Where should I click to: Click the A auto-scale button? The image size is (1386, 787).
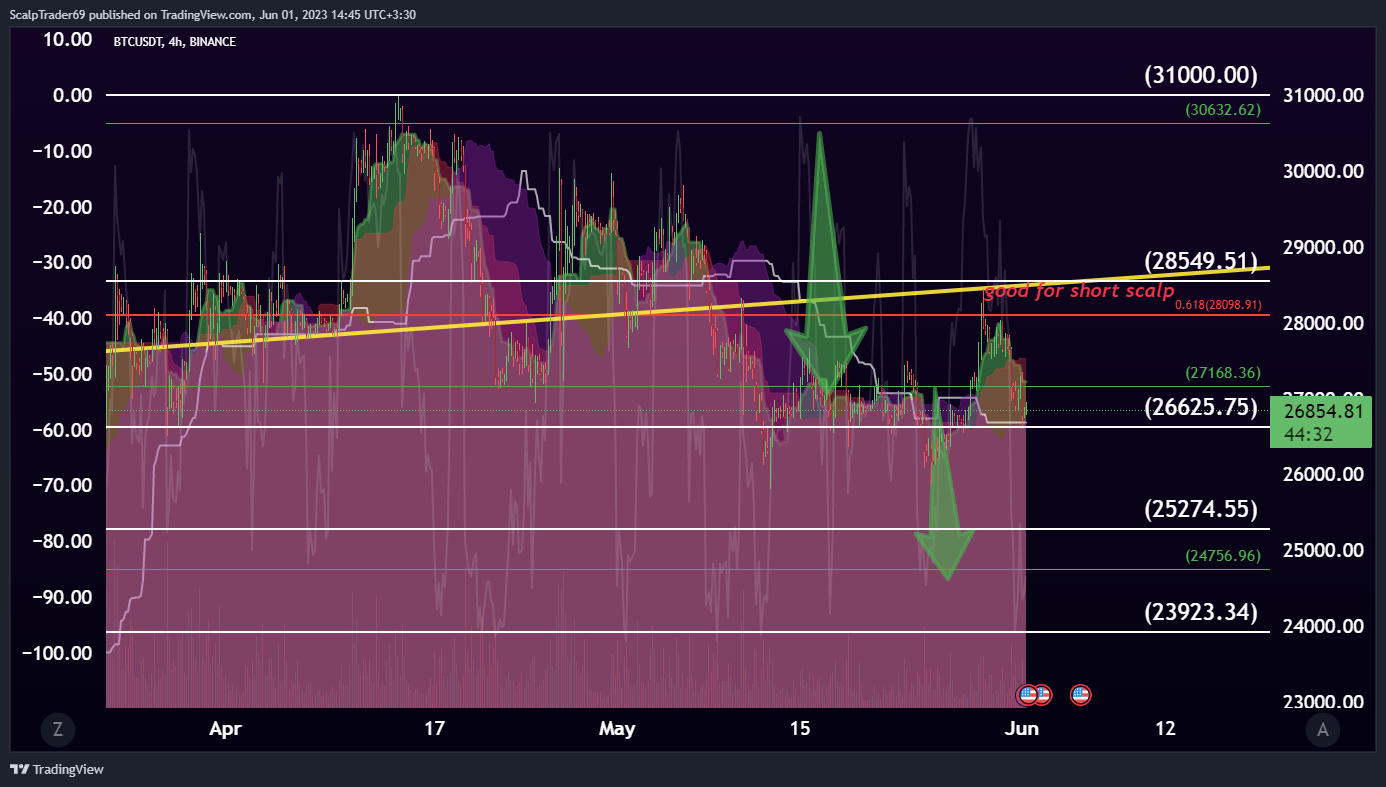(x=1323, y=730)
